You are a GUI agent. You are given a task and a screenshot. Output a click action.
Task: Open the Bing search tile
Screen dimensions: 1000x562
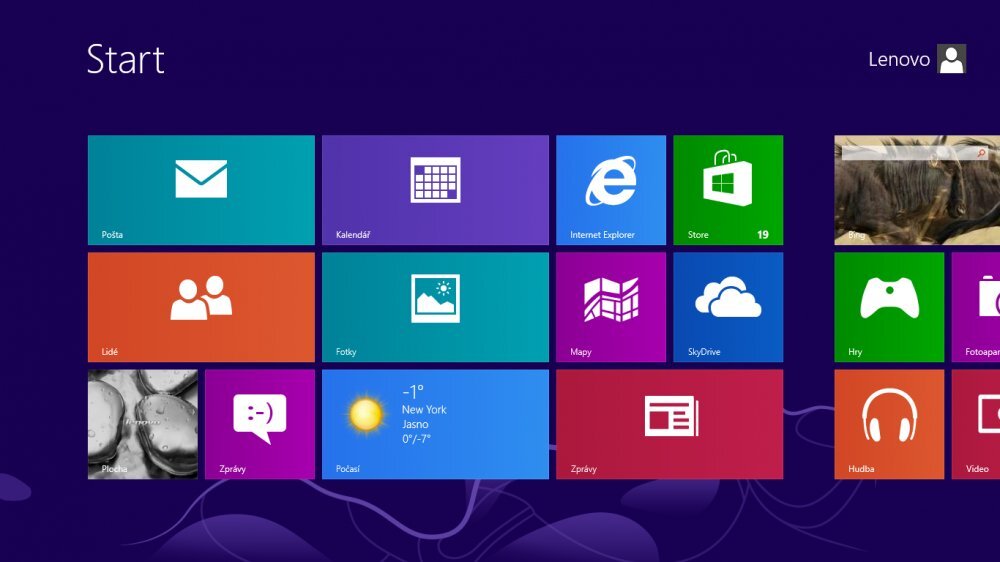[x=917, y=189]
